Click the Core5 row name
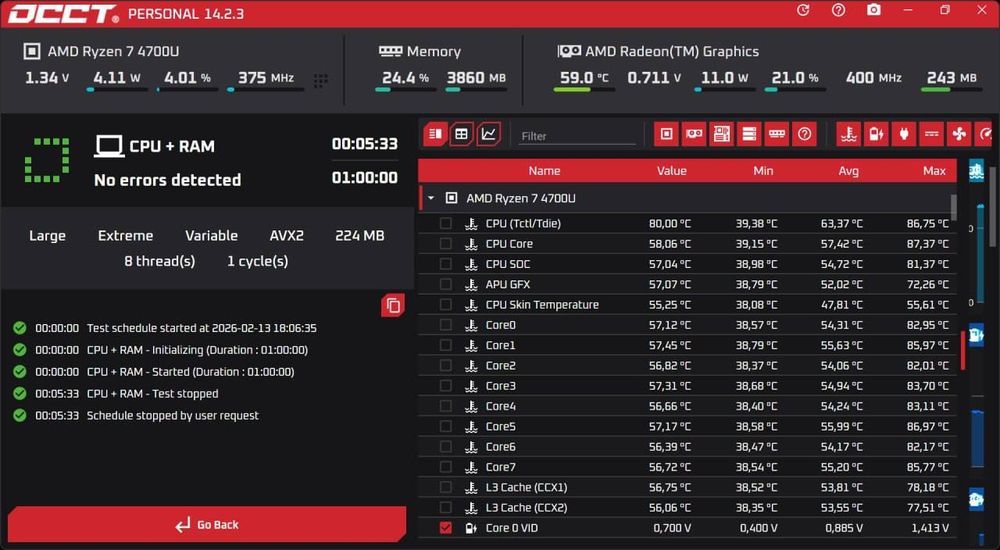Viewport: 1000px width, 550px height. pos(501,426)
